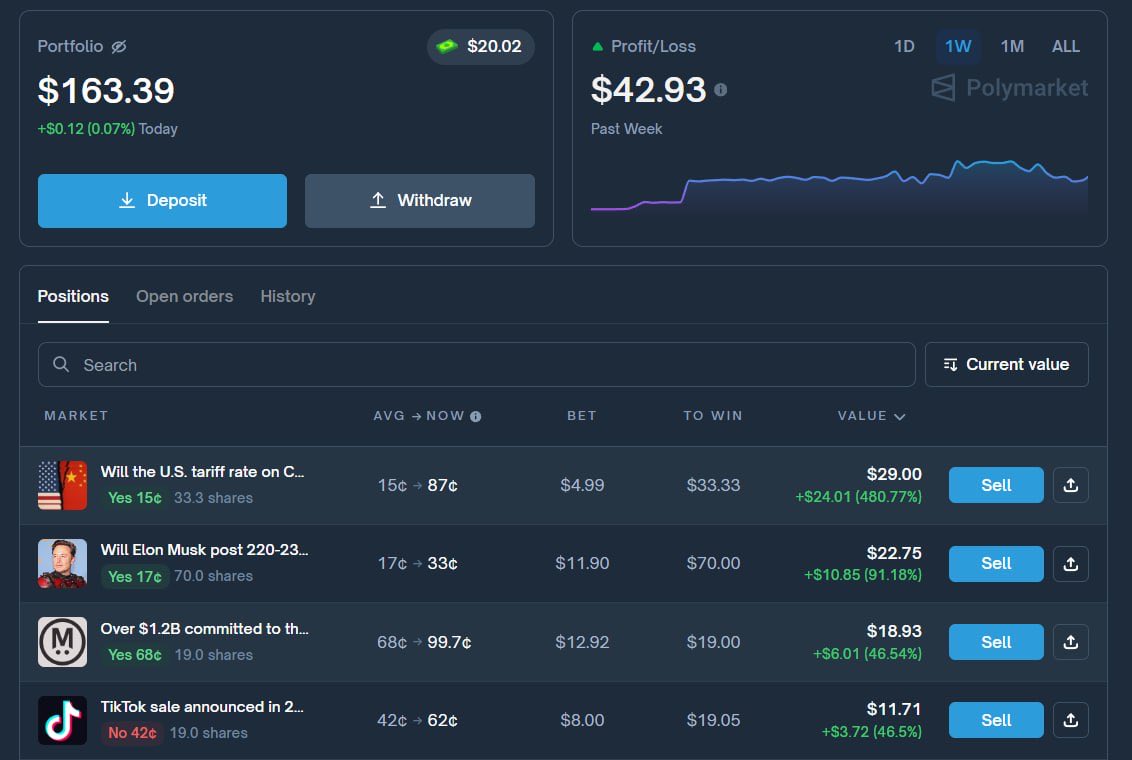Share the U.S. tariff rate position
Viewport: 1132px width, 760px height.
[1071, 485]
